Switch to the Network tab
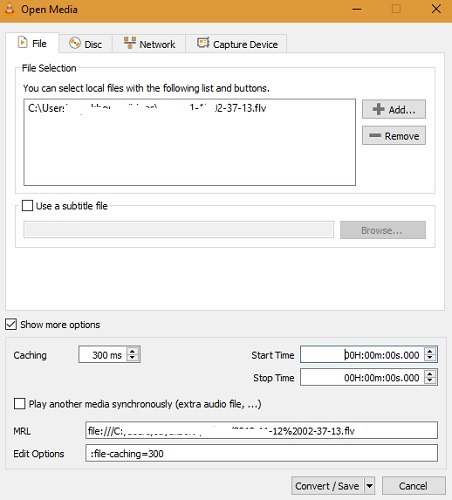This screenshot has width=452, height=500. click(149, 44)
